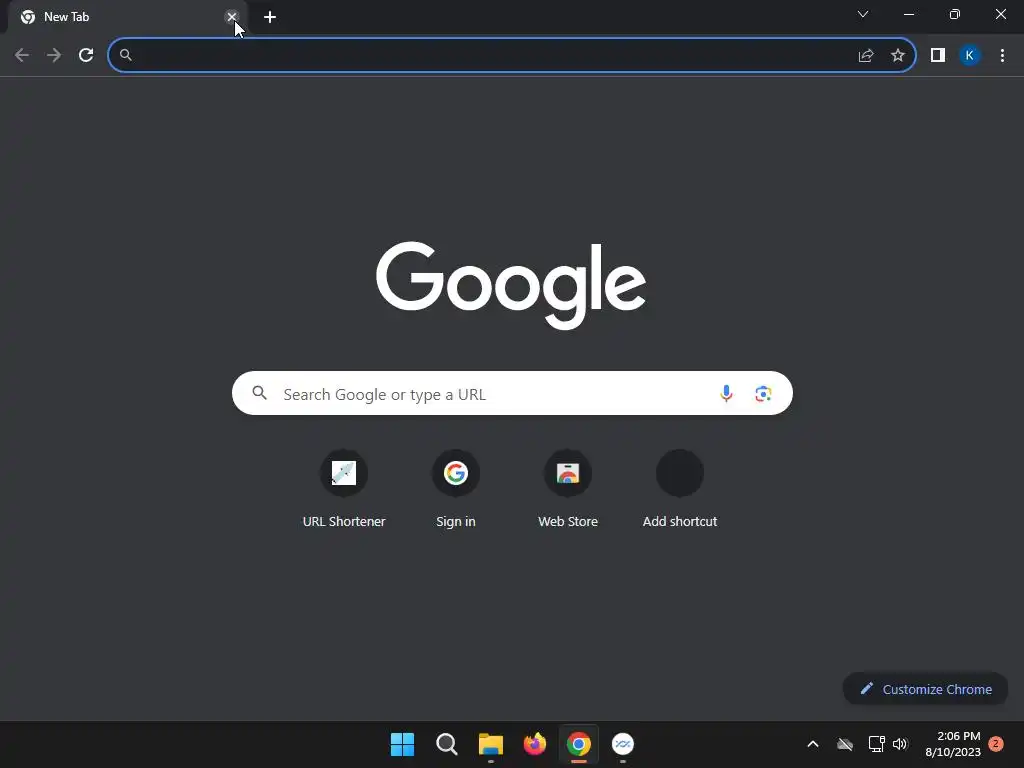Launch Firefox from the taskbar

point(535,744)
